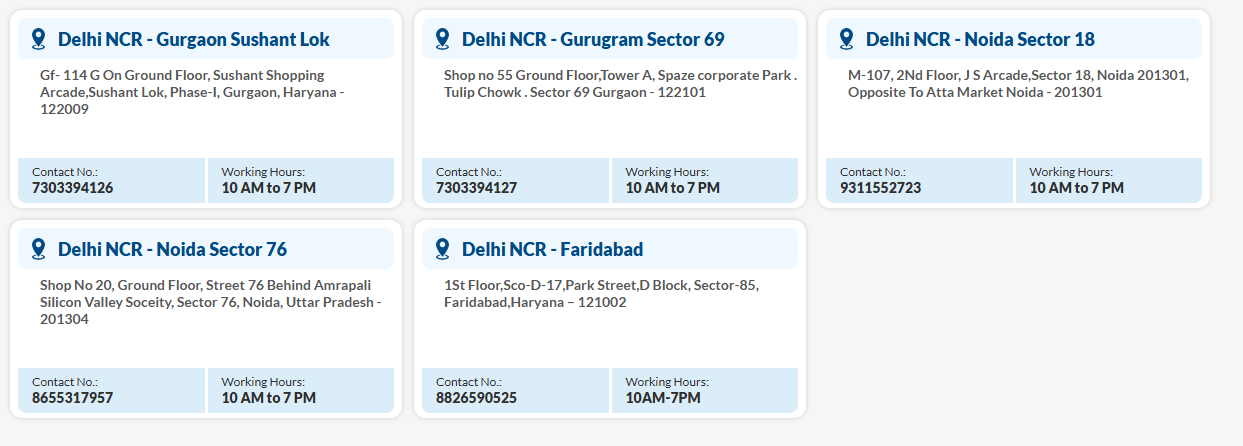Click the Spaze corporate Park address text

620,83
